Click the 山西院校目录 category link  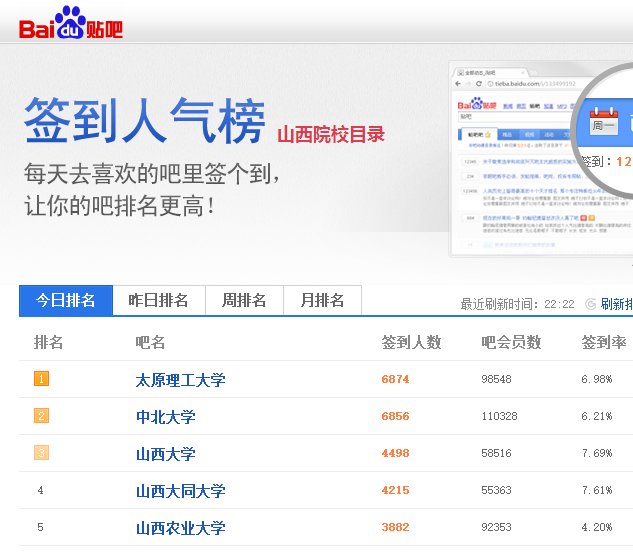click(331, 134)
